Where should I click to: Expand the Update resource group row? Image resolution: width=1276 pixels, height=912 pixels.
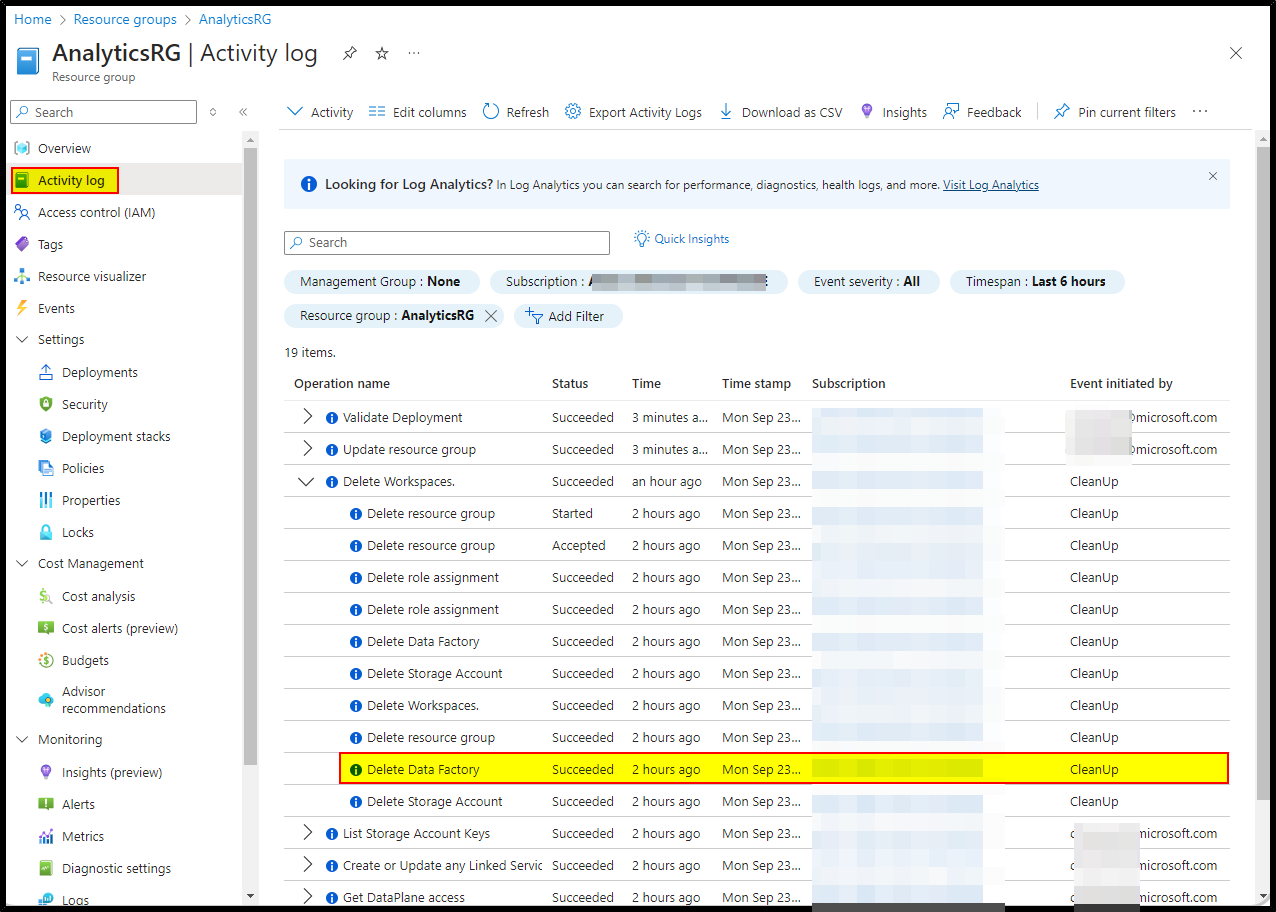tap(307, 449)
